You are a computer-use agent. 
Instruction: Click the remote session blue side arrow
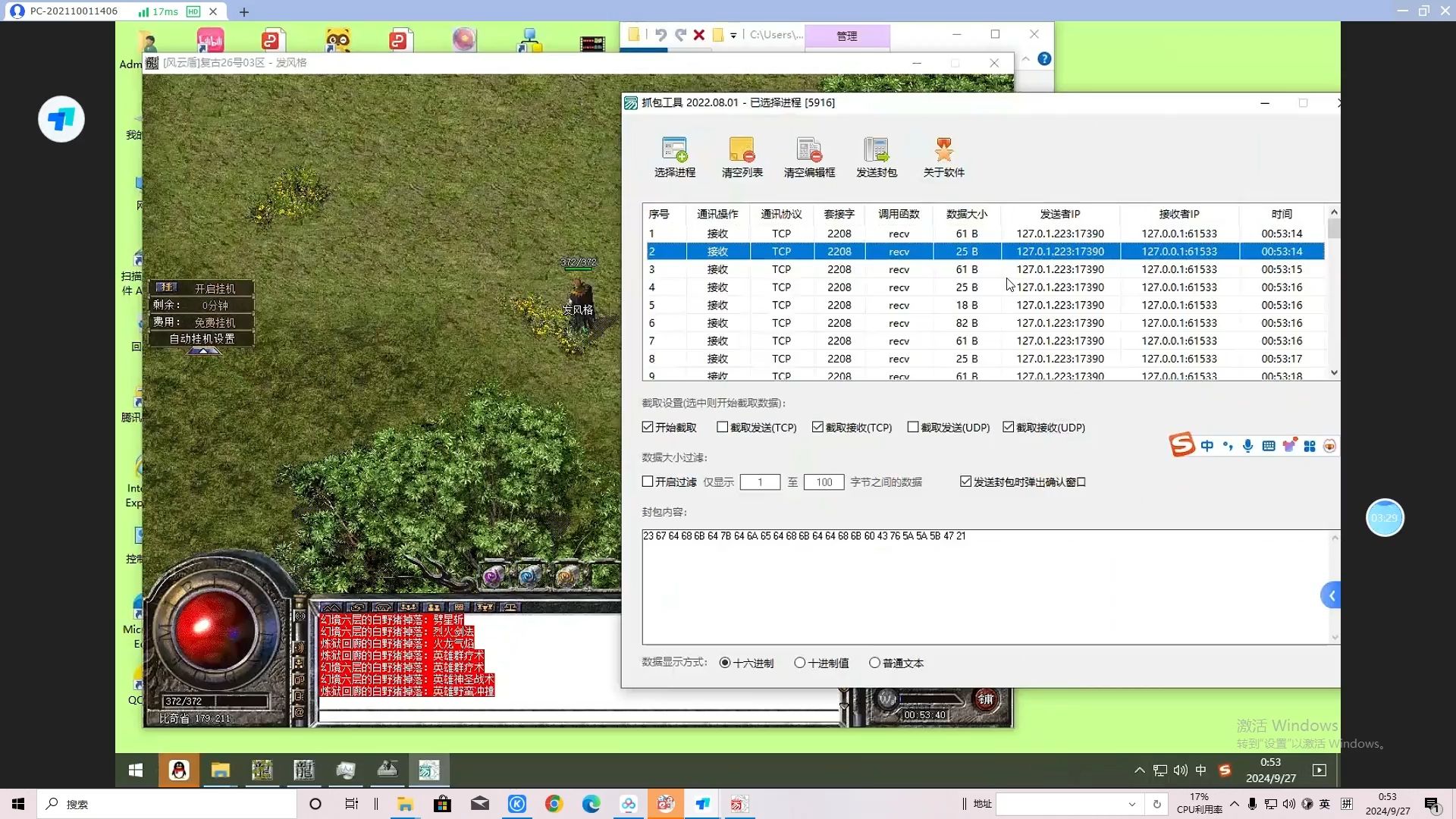click(1331, 595)
